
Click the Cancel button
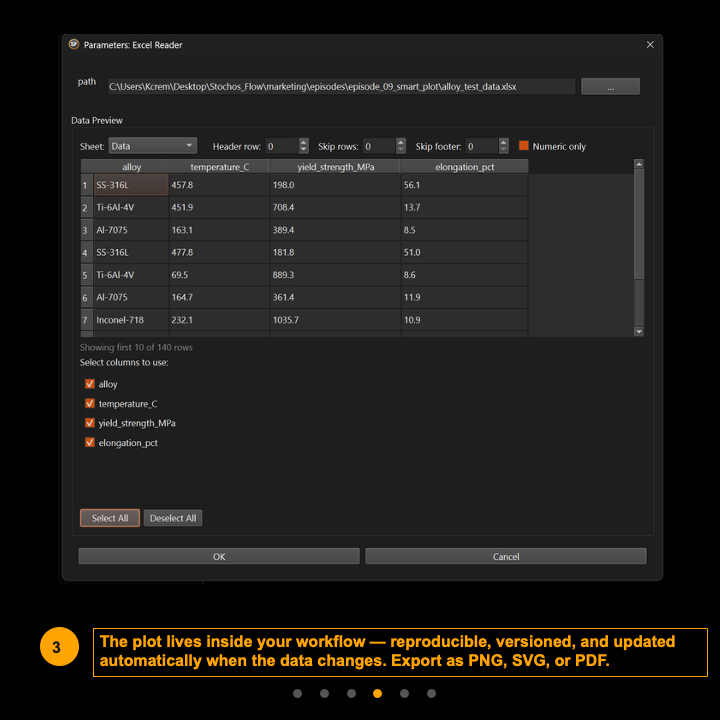point(506,556)
